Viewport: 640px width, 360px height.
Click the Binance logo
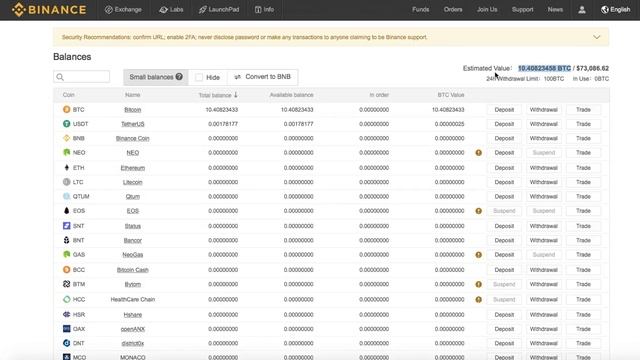pos(49,9)
